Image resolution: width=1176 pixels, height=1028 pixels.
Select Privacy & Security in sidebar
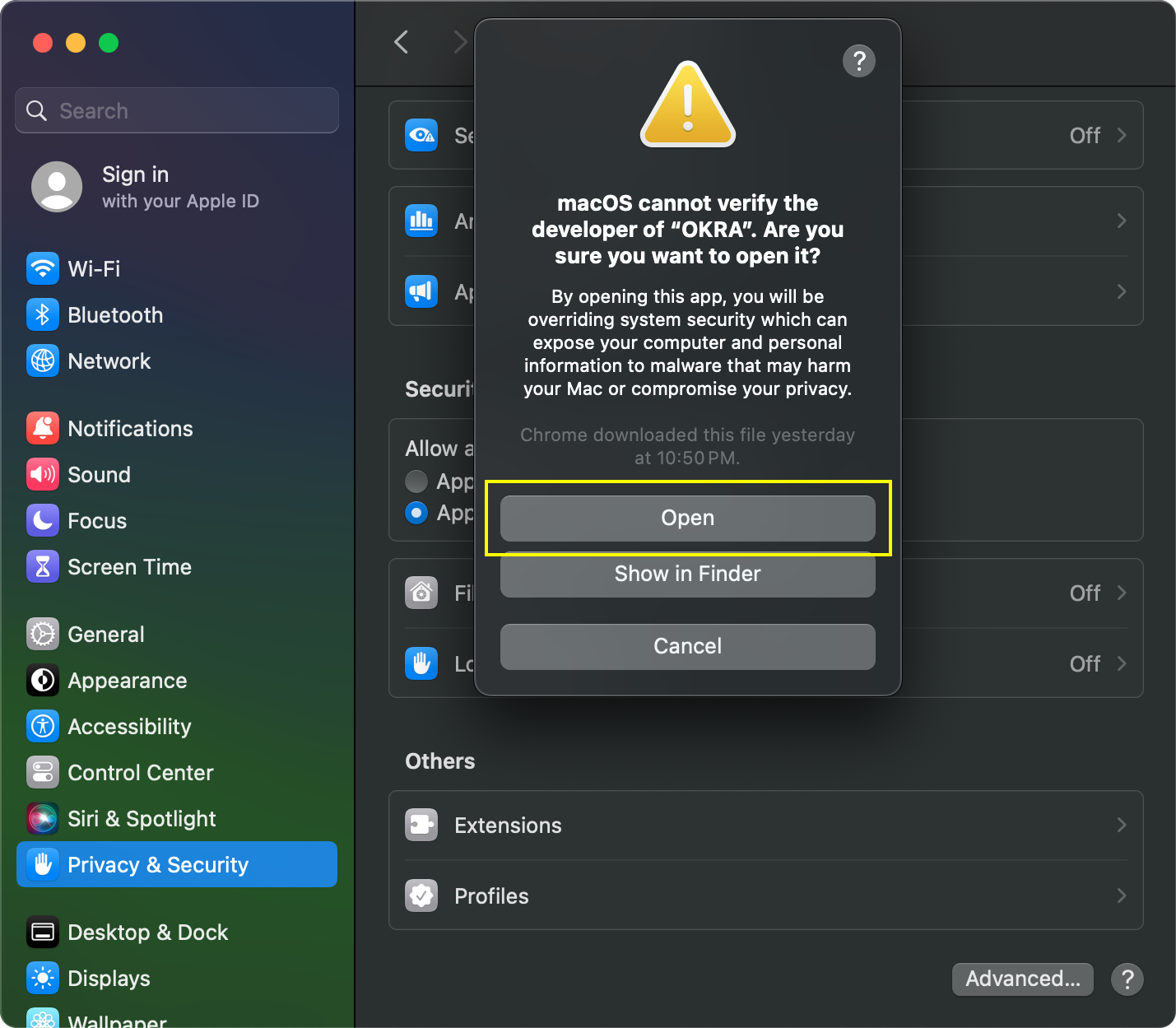point(177,864)
